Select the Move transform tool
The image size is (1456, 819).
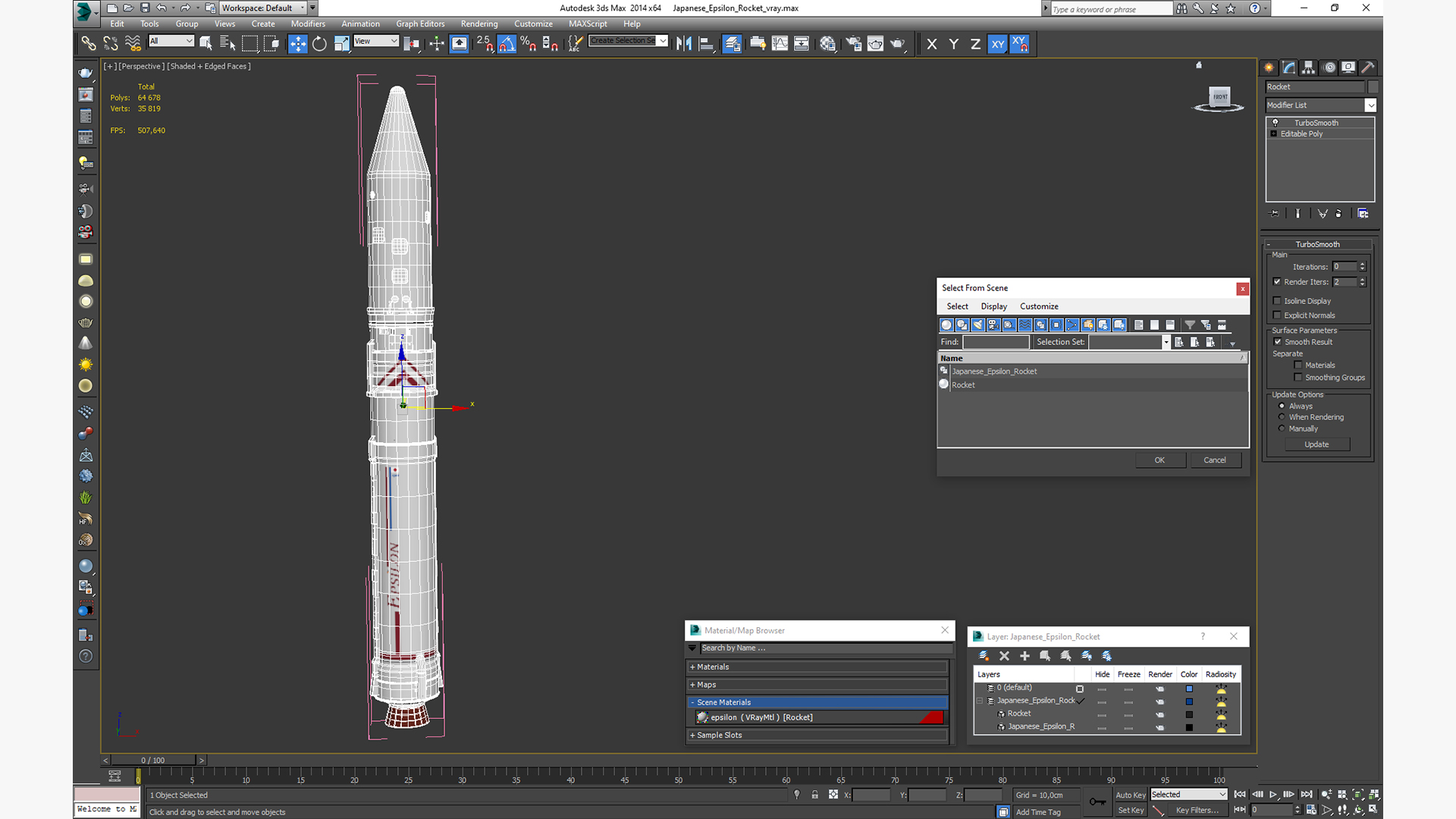(297, 44)
